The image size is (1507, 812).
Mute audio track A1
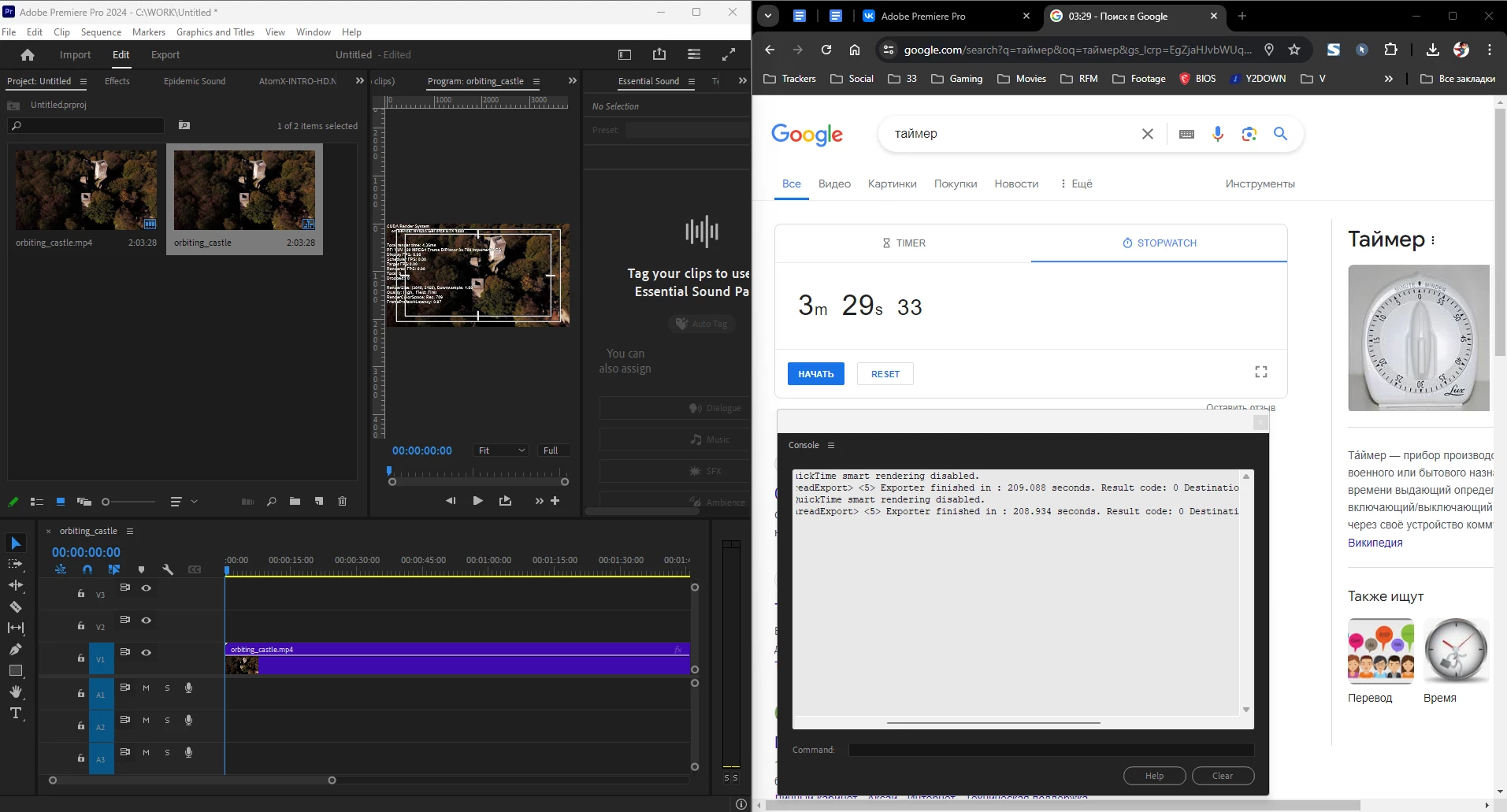click(x=146, y=688)
